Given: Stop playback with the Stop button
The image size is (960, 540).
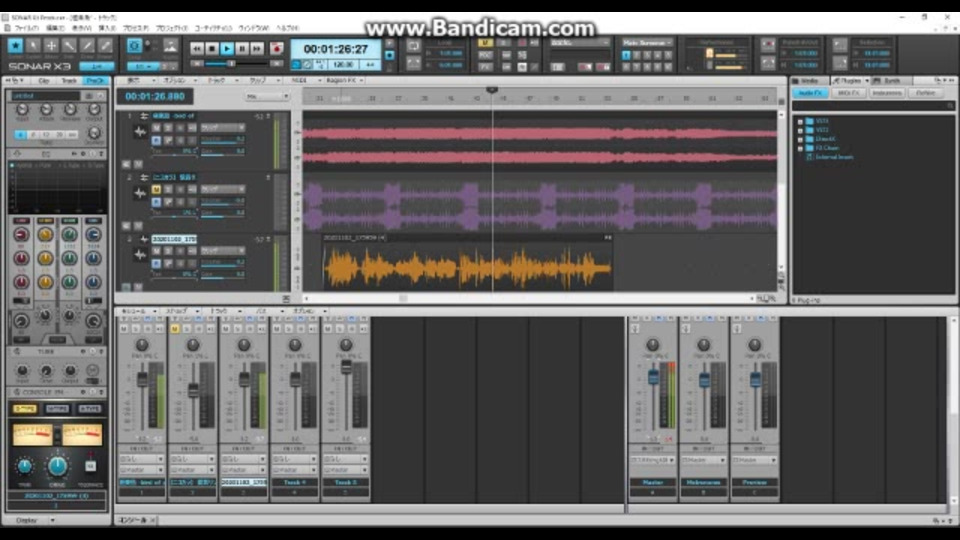Looking at the screenshot, I should pyautogui.click(x=212, y=48).
